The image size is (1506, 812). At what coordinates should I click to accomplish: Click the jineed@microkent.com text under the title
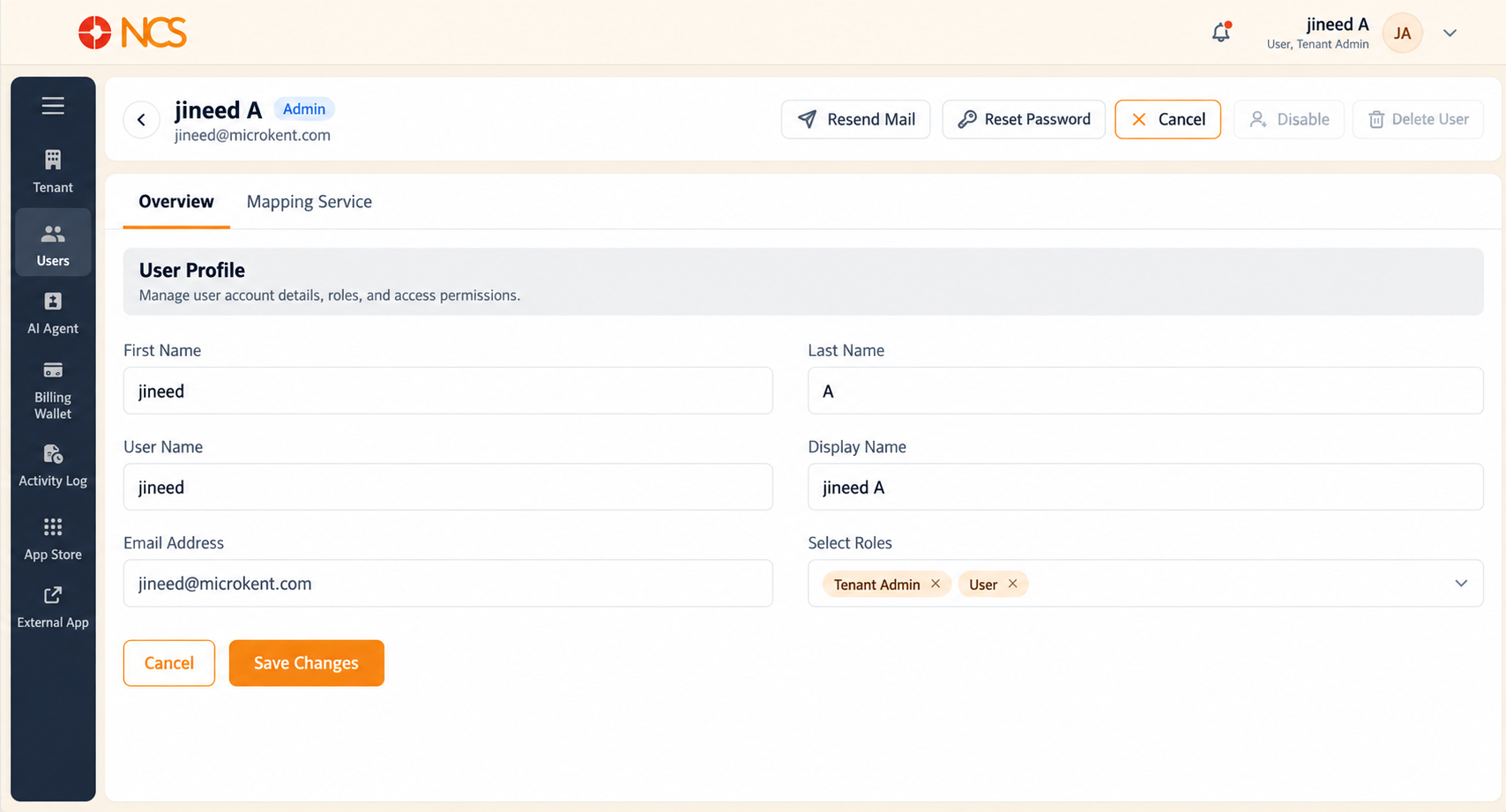252,135
